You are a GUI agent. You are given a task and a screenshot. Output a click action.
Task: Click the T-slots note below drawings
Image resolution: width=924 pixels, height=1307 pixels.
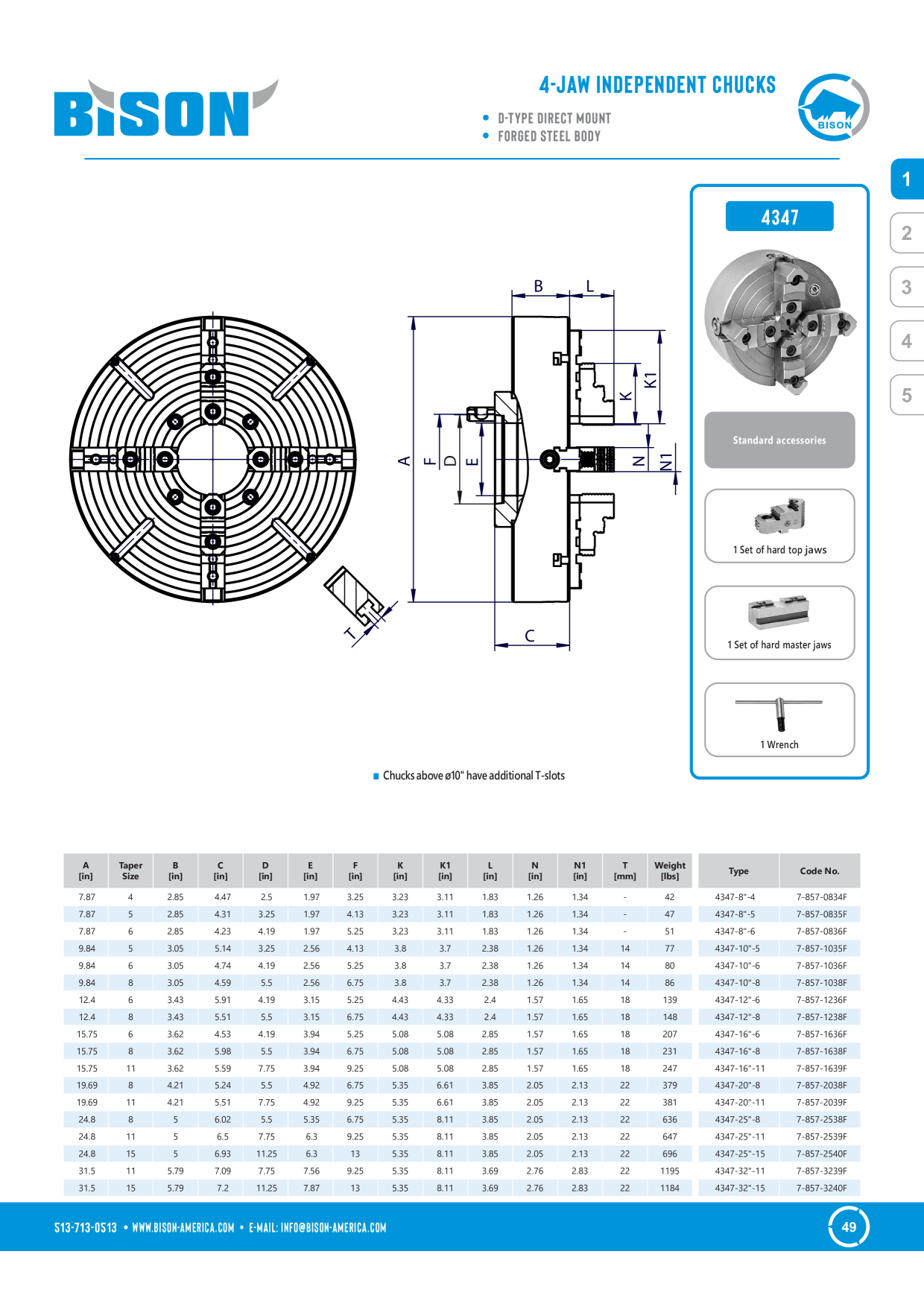[x=473, y=776]
